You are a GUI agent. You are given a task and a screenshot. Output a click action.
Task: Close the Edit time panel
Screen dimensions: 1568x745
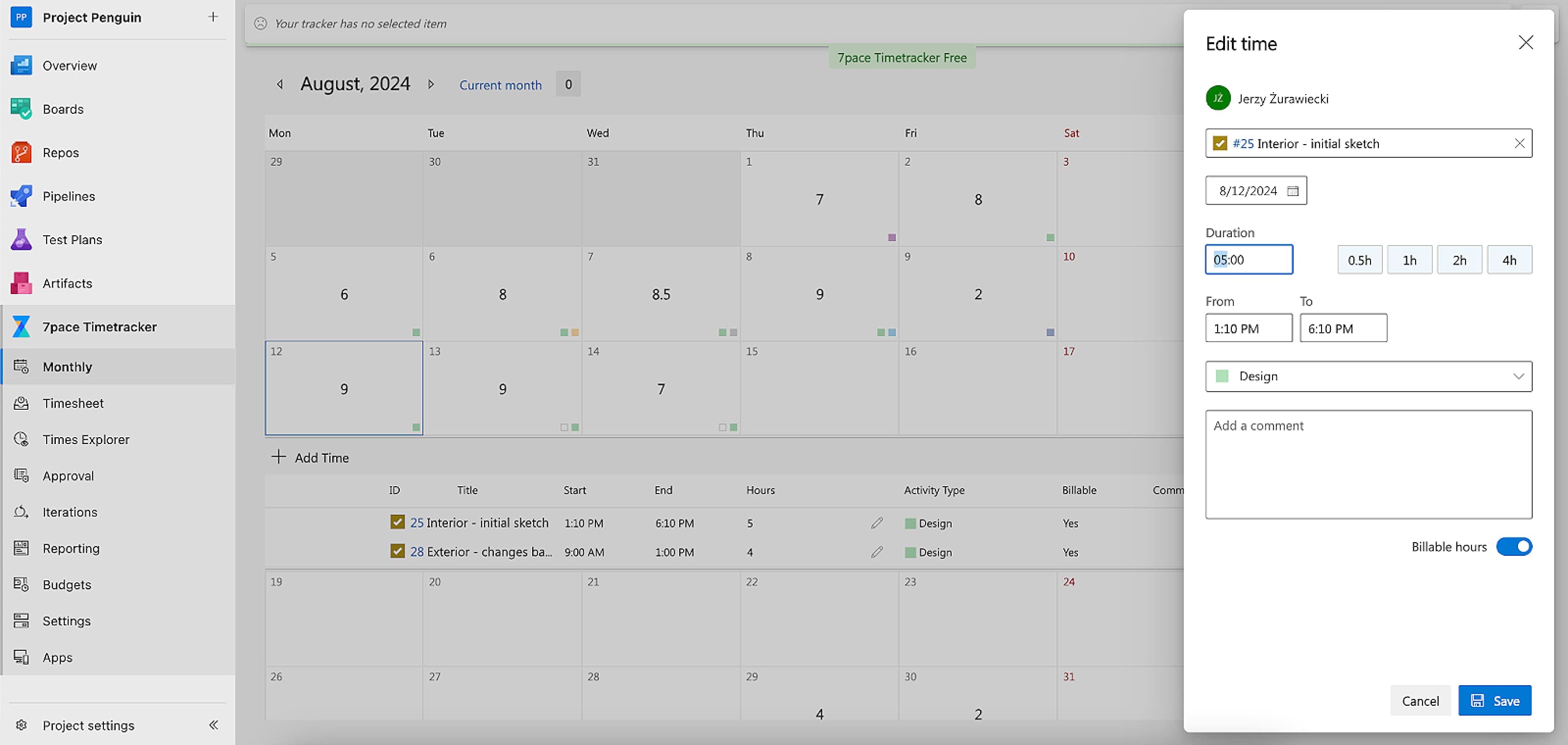click(1525, 42)
